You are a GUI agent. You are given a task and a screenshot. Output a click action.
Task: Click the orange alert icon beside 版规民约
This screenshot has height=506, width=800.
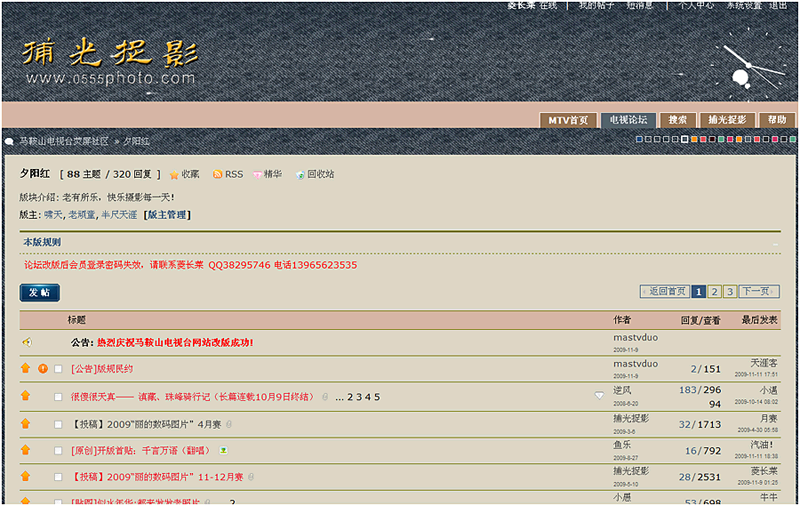coord(43,369)
